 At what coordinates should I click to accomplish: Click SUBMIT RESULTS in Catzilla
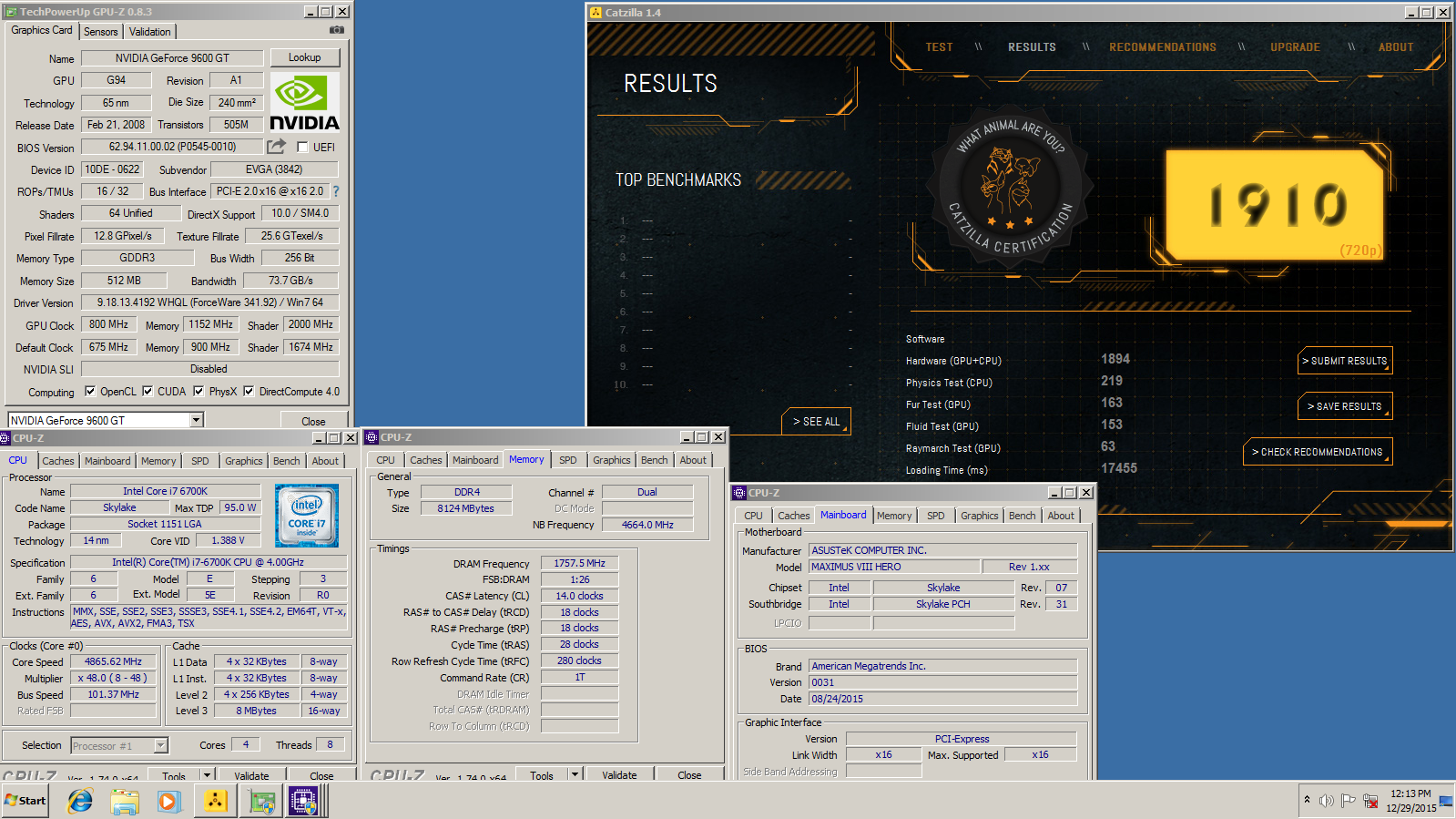coord(1345,361)
